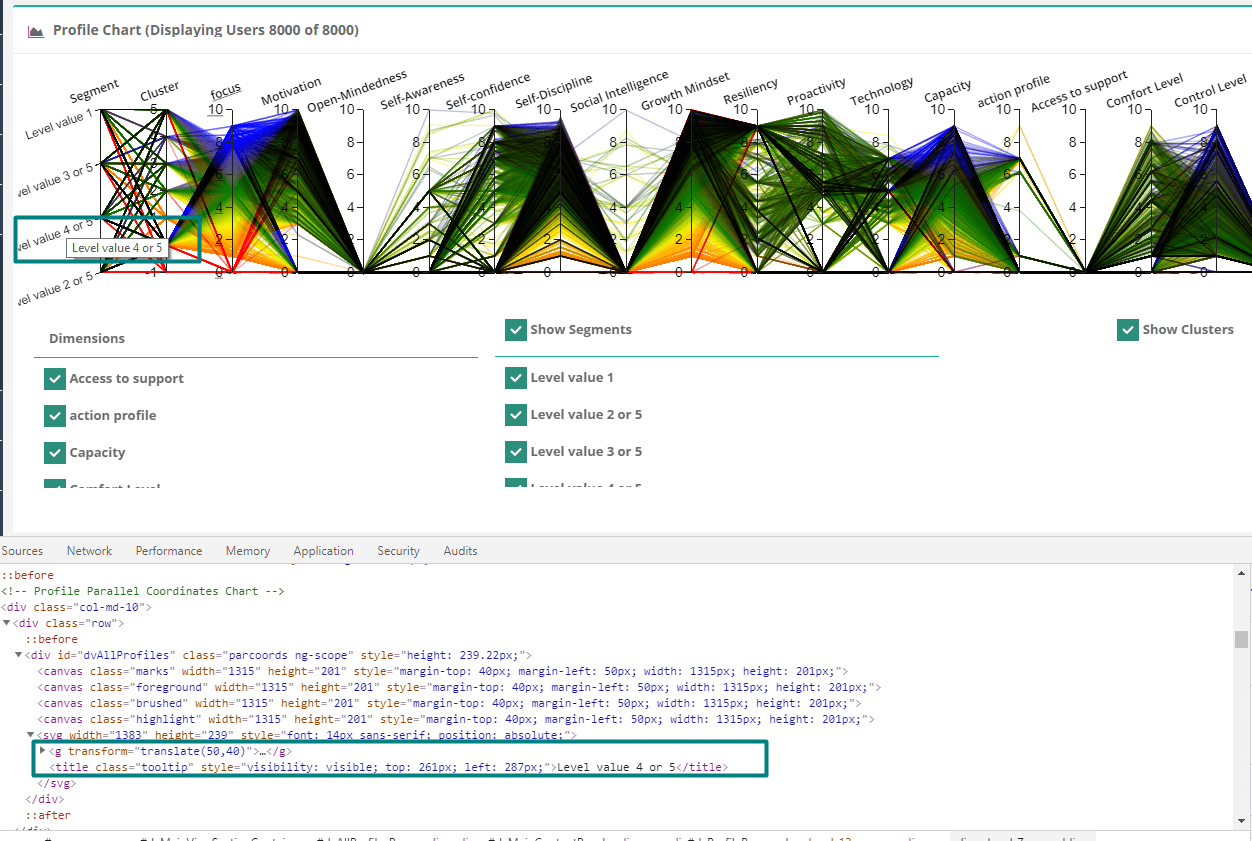
Task: Collapse the div class row node
Action: tap(8, 622)
